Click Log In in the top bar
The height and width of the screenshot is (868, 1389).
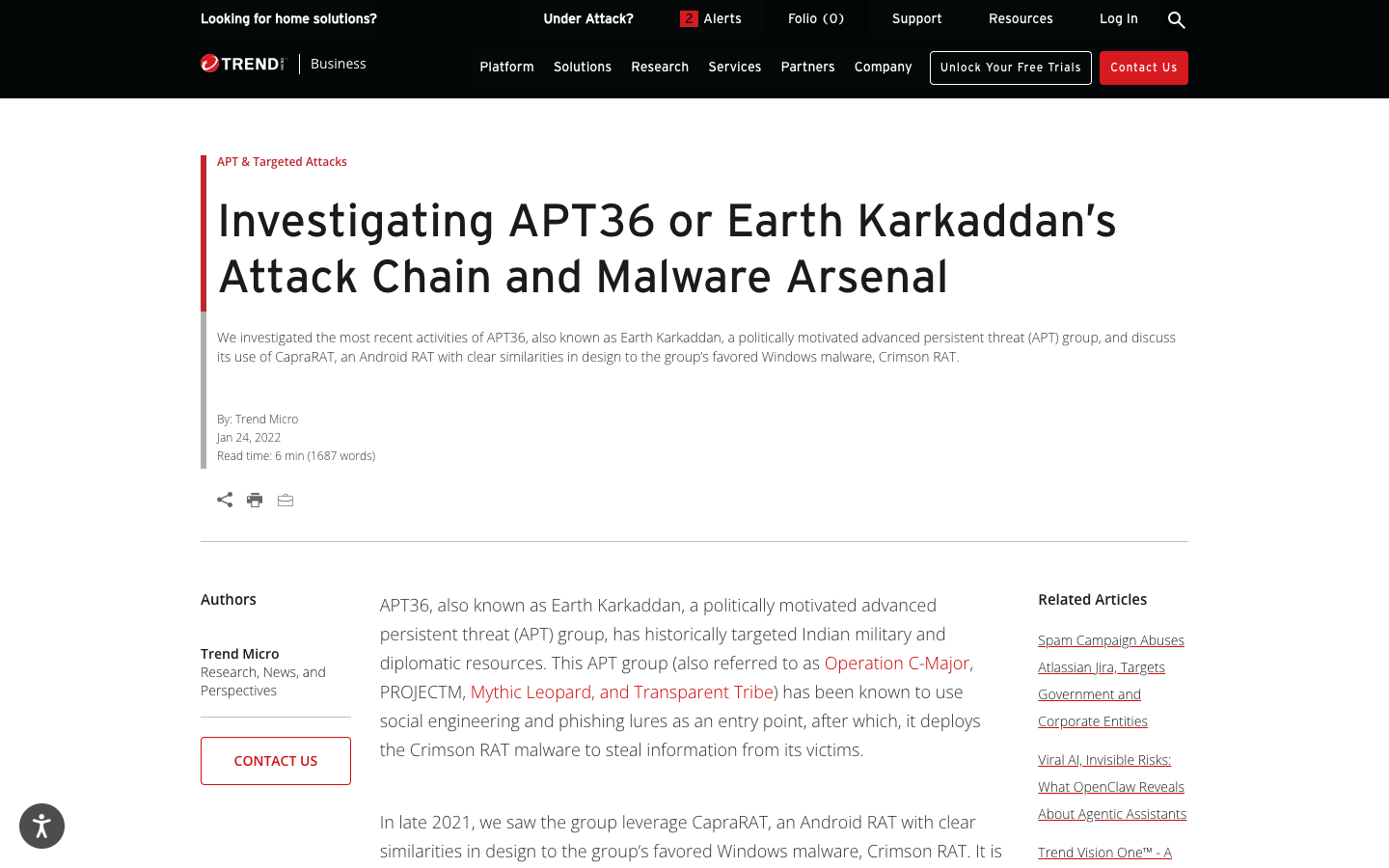[x=1119, y=18]
